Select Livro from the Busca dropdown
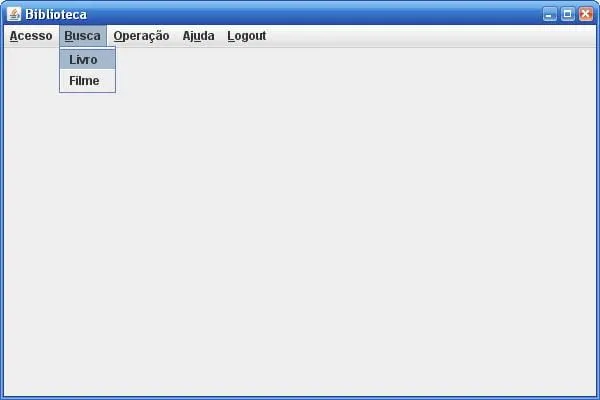Screen dimensions: 600x400 pos(87,59)
